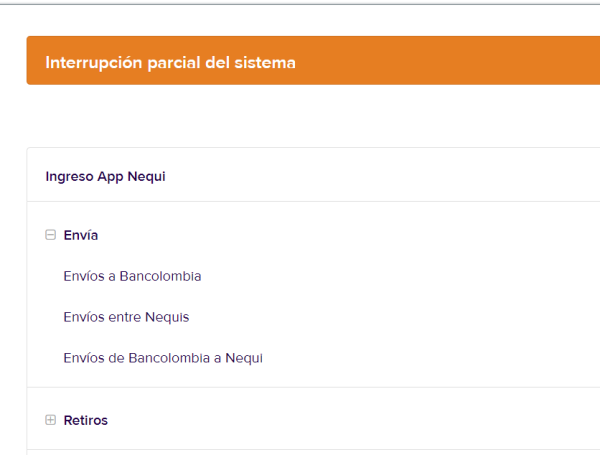Click the Retiros group heading
The height and width of the screenshot is (455, 600).
(x=85, y=420)
